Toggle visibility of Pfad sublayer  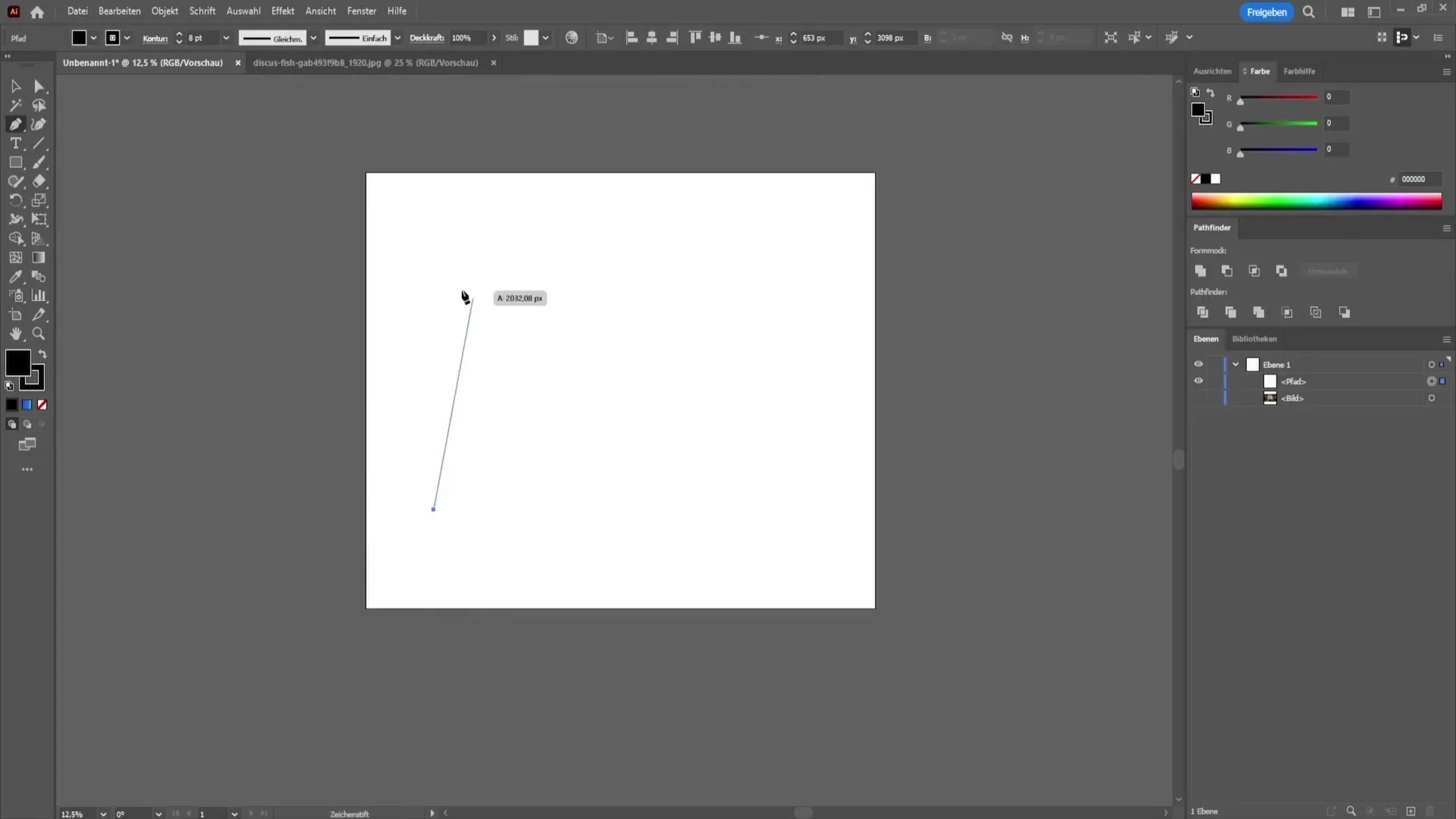click(x=1198, y=381)
